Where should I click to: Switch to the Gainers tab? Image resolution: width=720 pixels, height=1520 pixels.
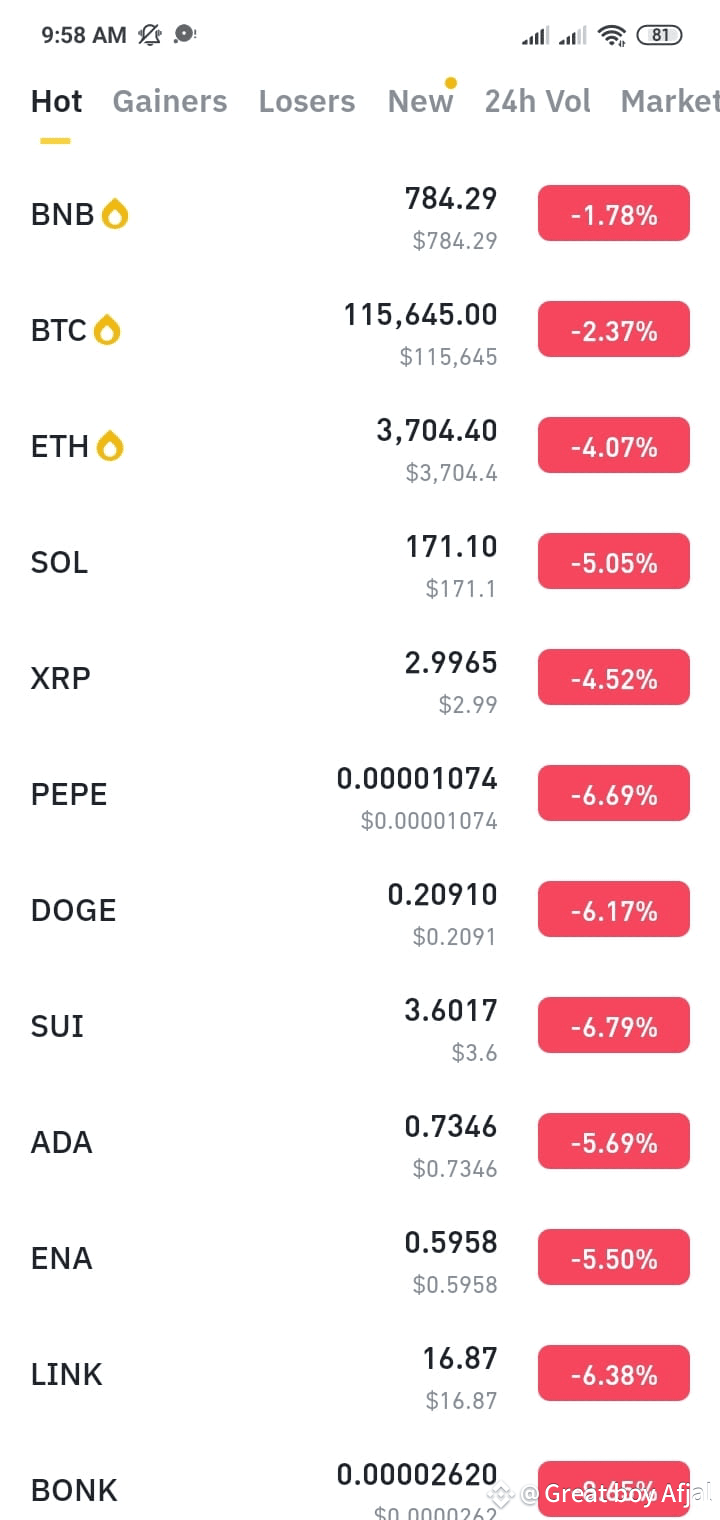(x=170, y=101)
